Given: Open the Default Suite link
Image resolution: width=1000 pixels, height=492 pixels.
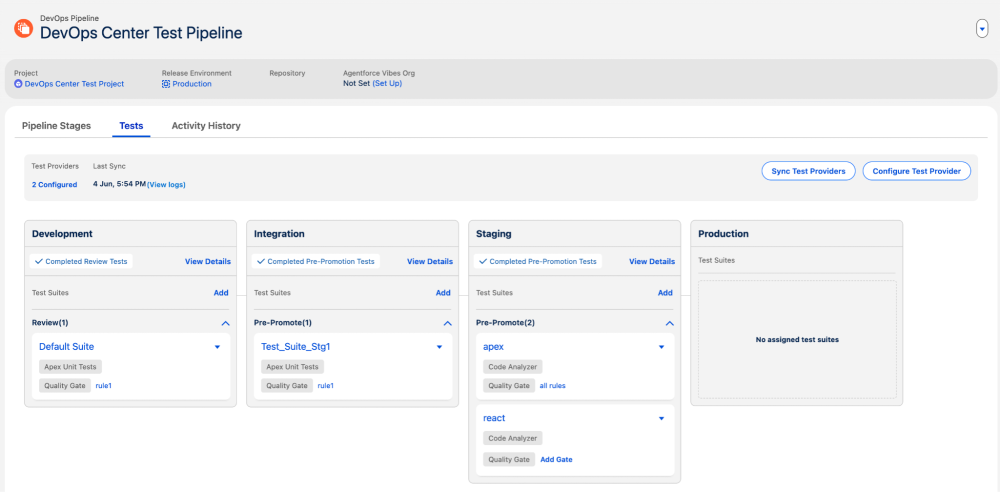Looking at the screenshot, I should (66, 347).
